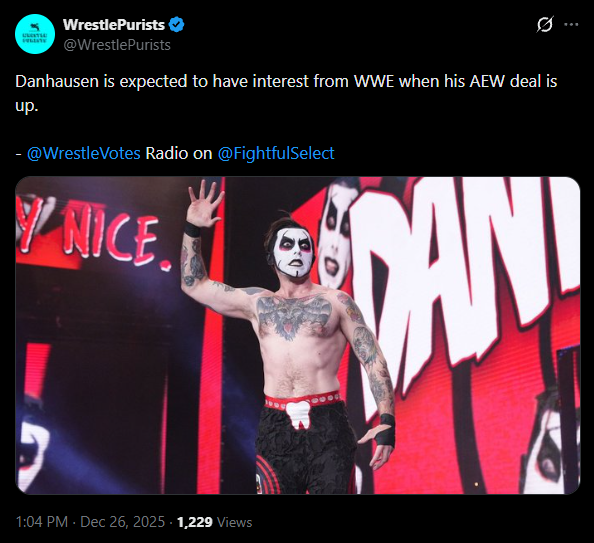The height and width of the screenshot is (543, 594).
Task: Click the wrestler's raised hand in photo
Action: pyautogui.click(x=205, y=203)
